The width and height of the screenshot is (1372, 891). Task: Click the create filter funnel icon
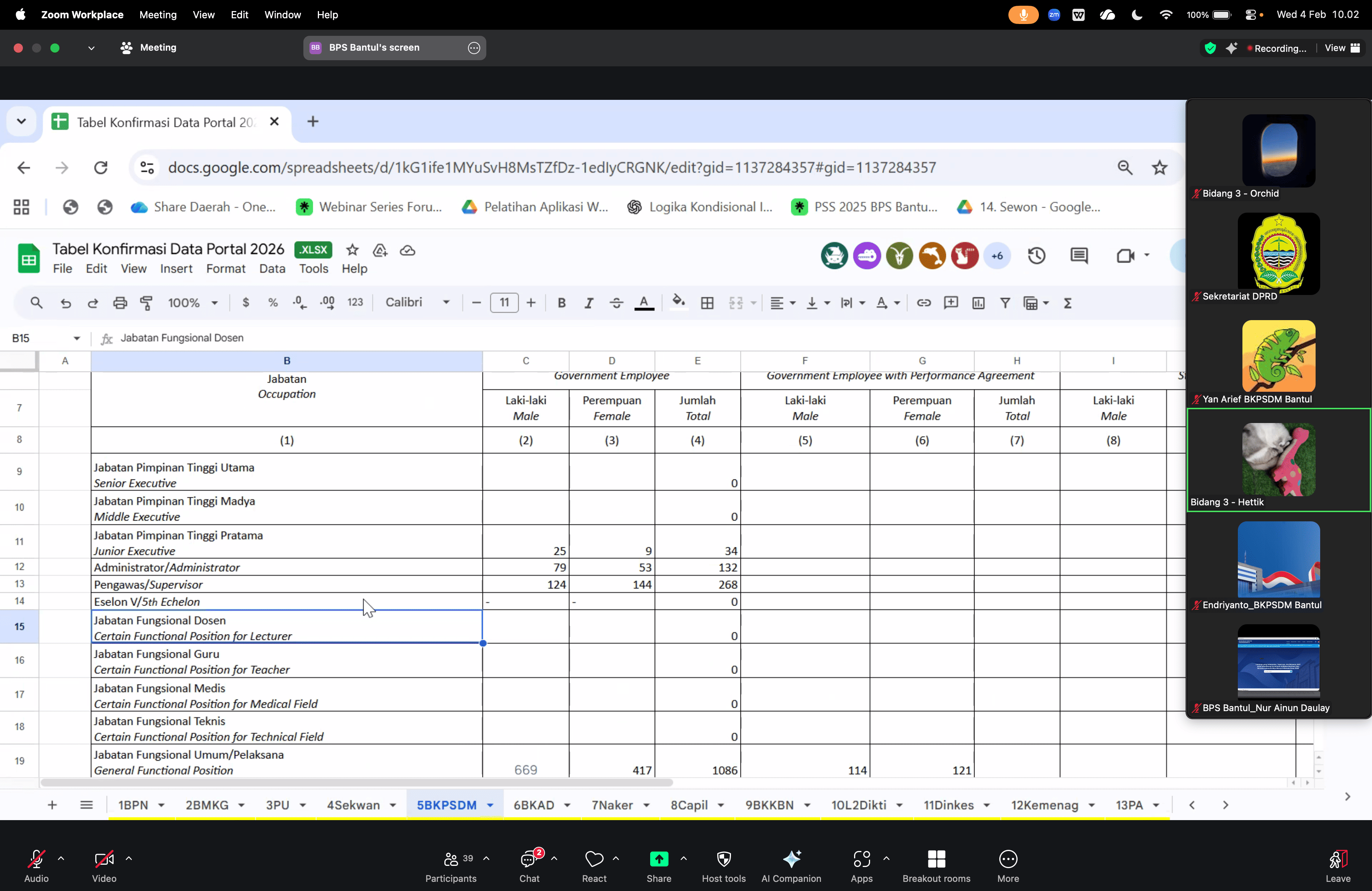pyautogui.click(x=1005, y=303)
